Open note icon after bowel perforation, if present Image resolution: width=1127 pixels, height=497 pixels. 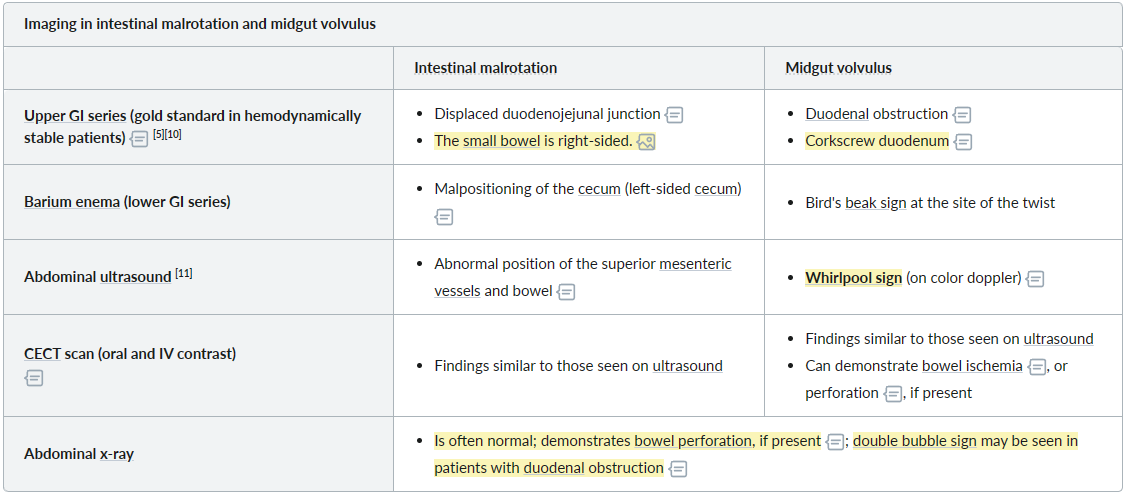click(834, 442)
